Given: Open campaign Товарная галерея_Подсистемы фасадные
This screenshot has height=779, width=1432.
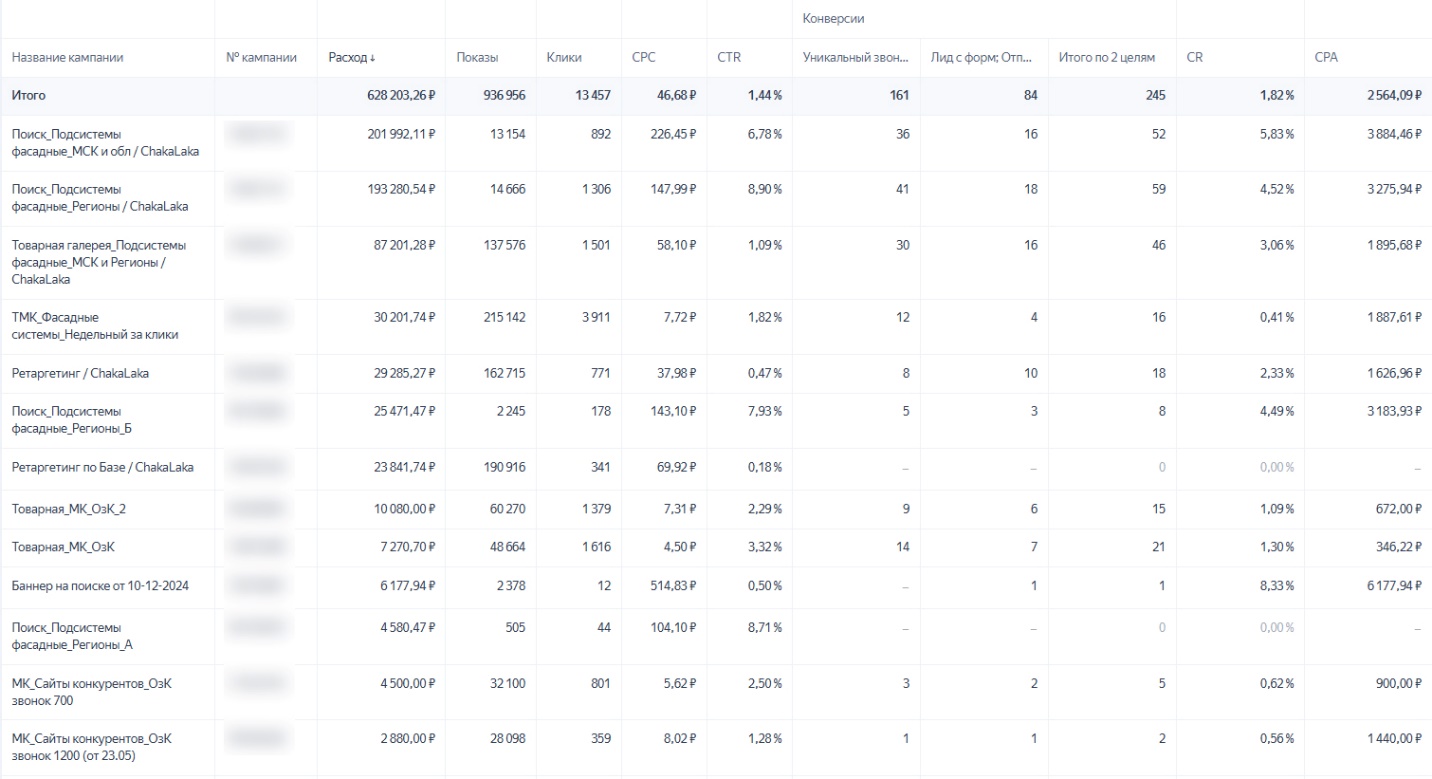Looking at the screenshot, I should 99,262.
